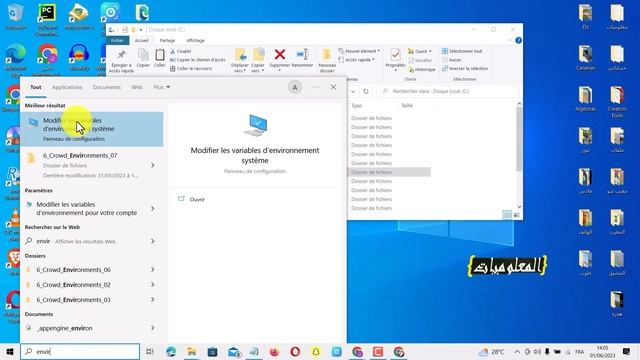Click 'Sélectionner tout' in ribbon
This screenshot has height=360, width=640.
coord(462,51)
